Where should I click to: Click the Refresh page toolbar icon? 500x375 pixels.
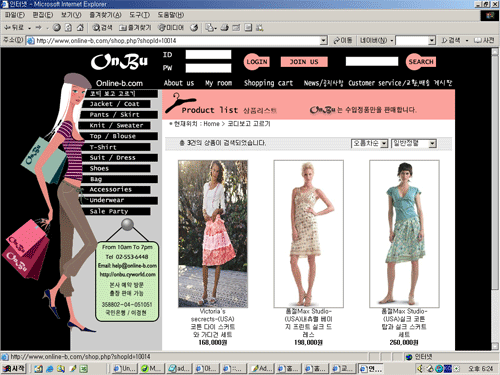[68, 28]
